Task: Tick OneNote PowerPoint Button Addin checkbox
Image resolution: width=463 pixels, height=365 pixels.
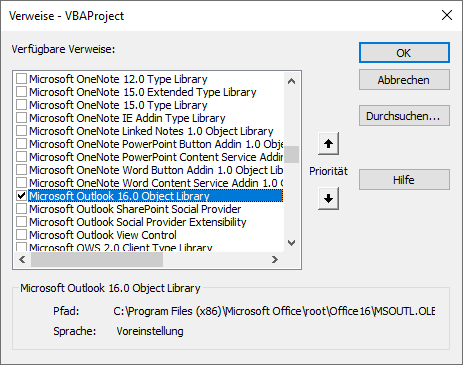Action: point(22,144)
